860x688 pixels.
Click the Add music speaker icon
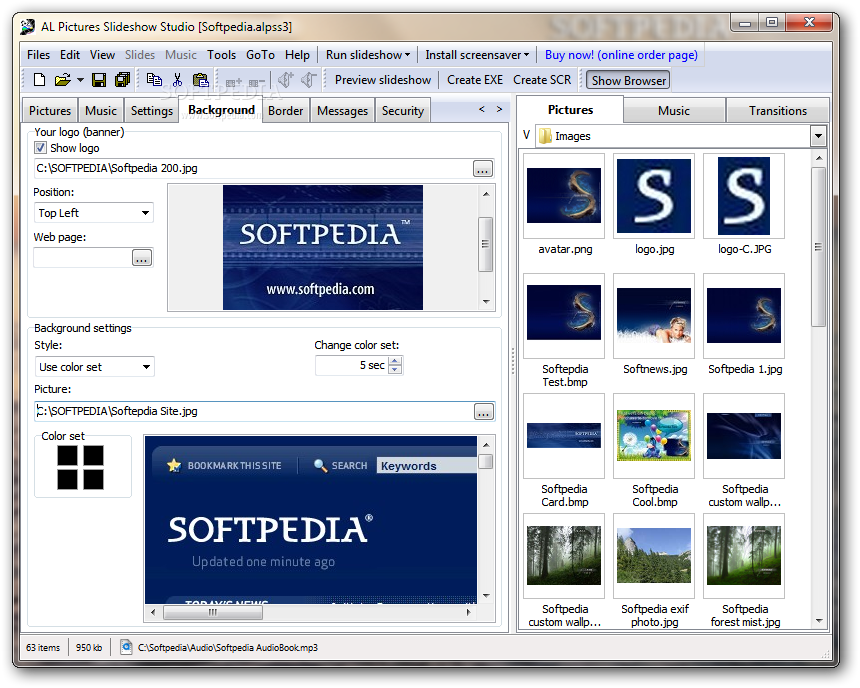pos(285,80)
